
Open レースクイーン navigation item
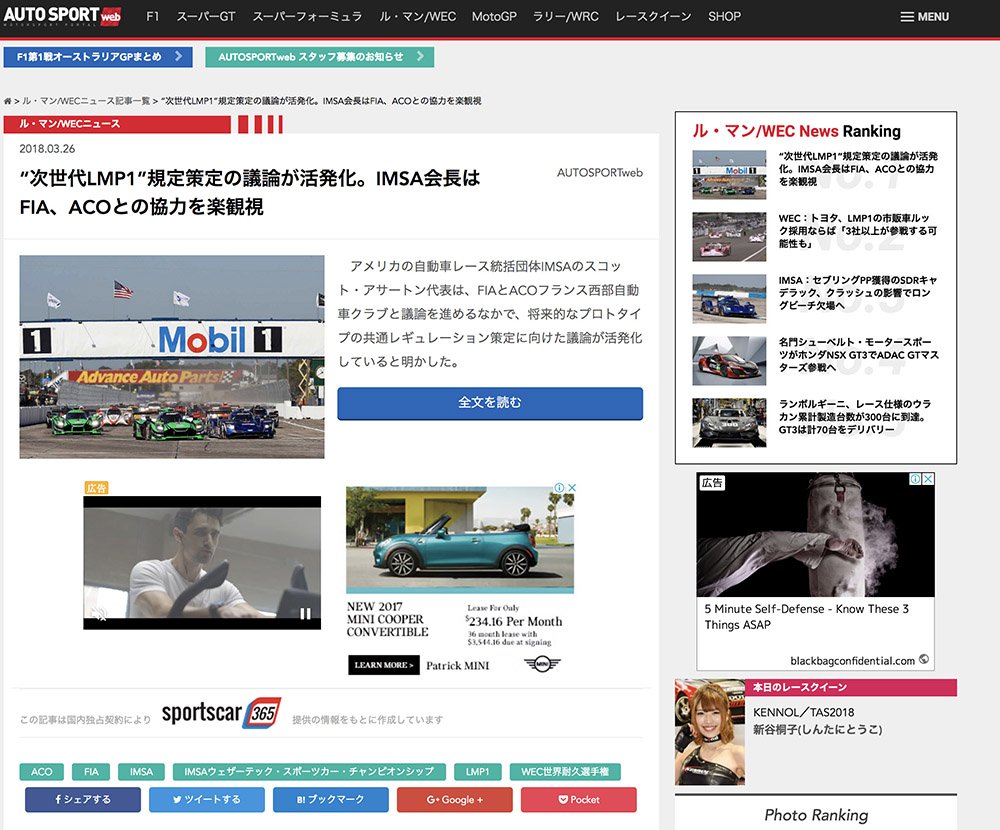pyautogui.click(x=653, y=17)
